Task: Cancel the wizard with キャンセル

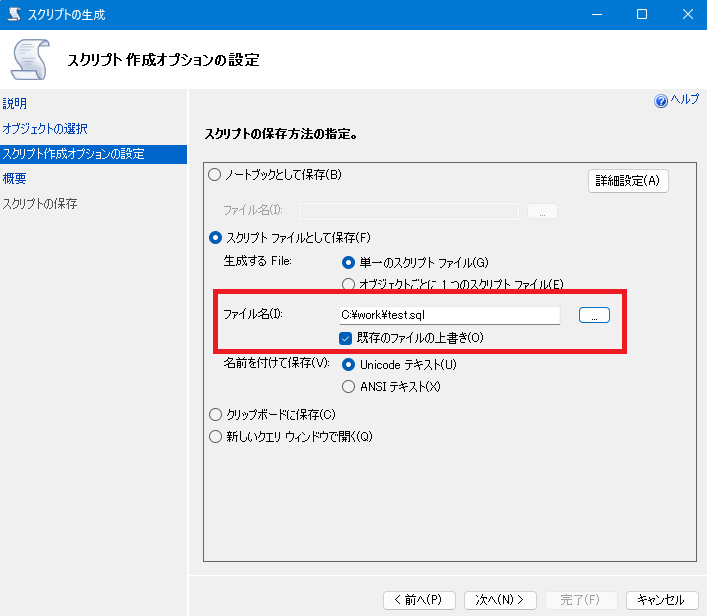Action: pyautogui.click(x=662, y=600)
